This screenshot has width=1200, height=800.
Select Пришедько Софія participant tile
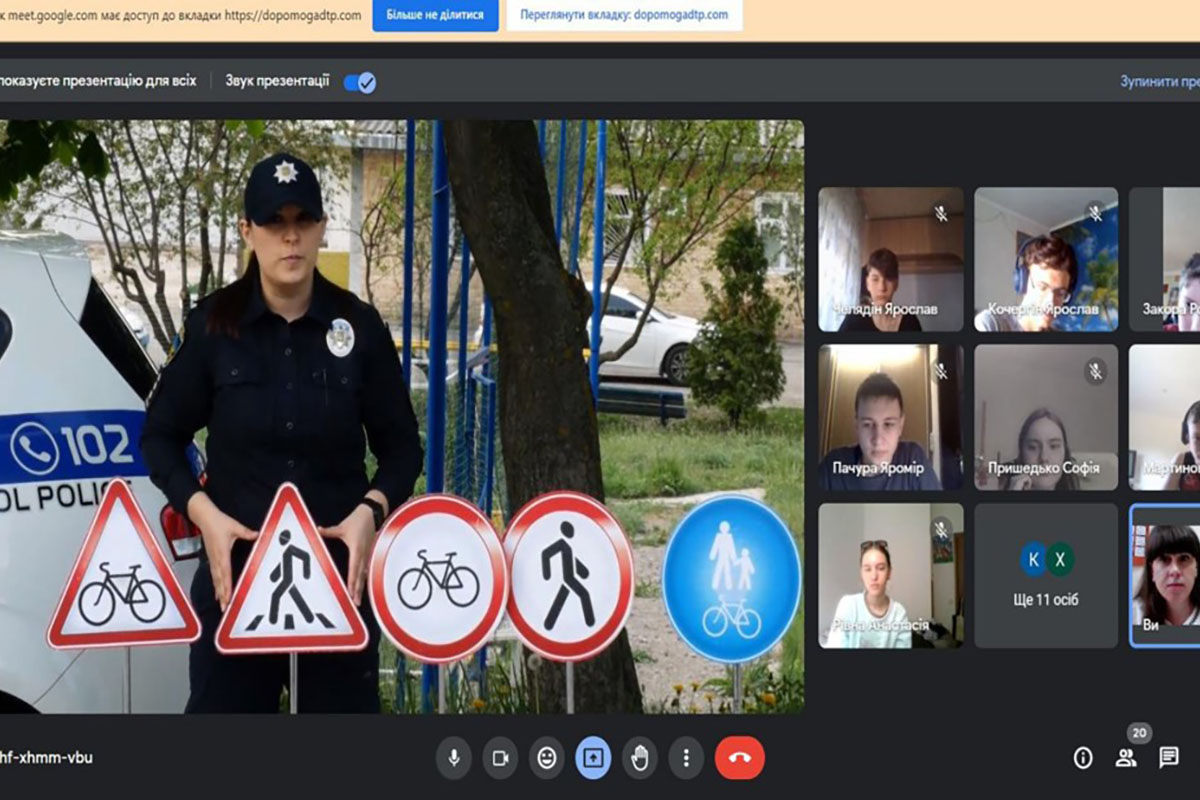coord(1046,417)
